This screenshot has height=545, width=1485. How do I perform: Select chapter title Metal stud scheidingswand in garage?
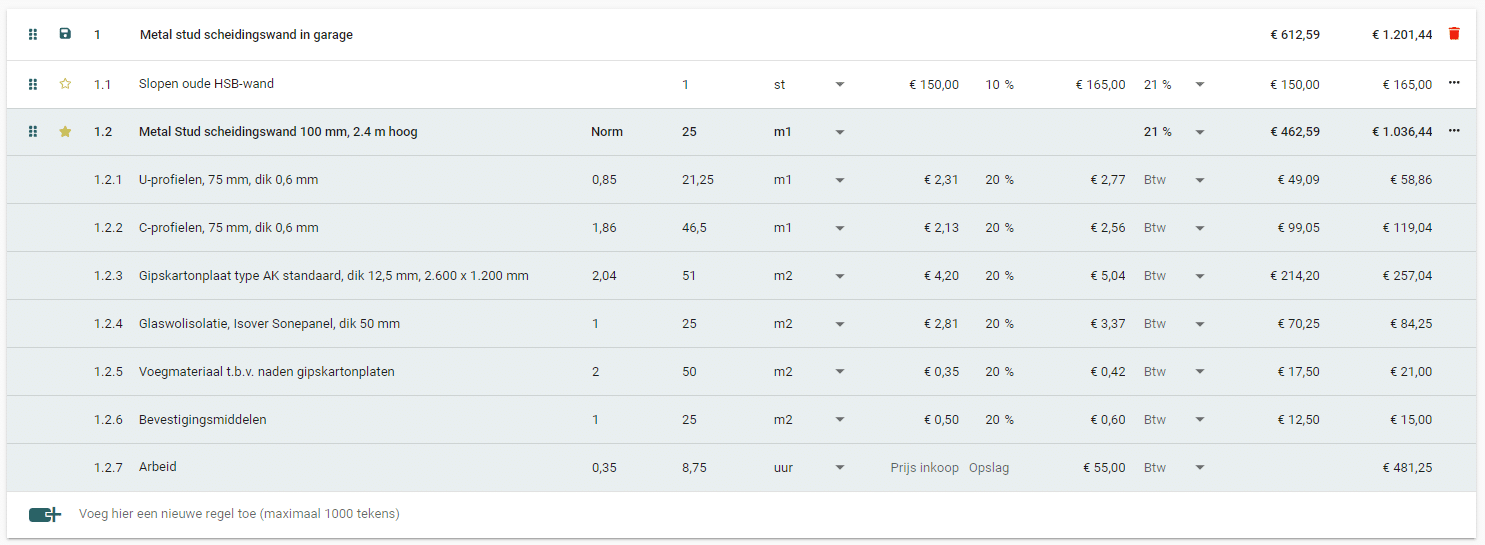[246, 35]
